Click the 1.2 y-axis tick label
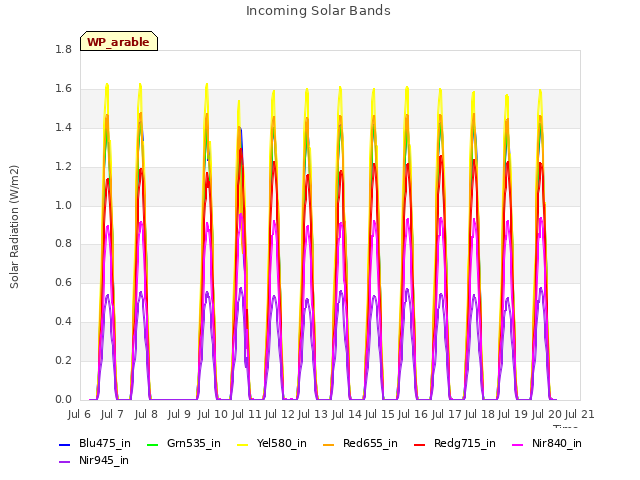 [63, 167]
